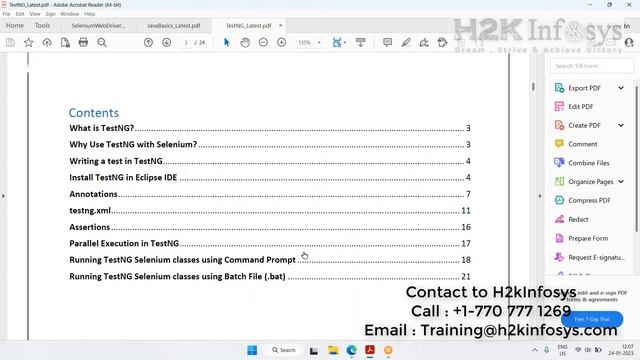Screen dimensions: 640x360
Task: Add a comment with speech bubble icon
Action: tap(387, 42)
